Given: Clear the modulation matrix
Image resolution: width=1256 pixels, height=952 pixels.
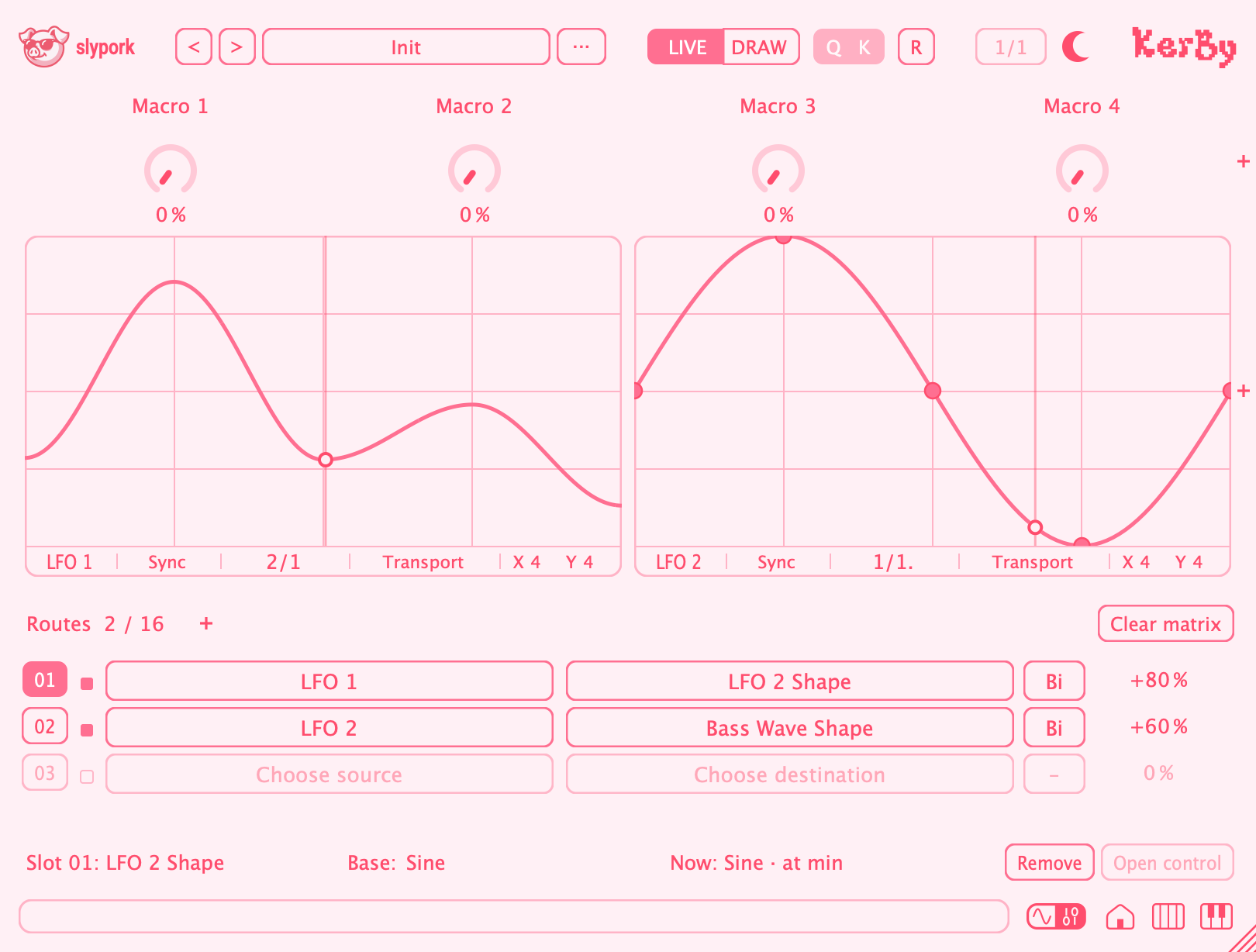Looking at the screenshot, I should point(1165,623).
